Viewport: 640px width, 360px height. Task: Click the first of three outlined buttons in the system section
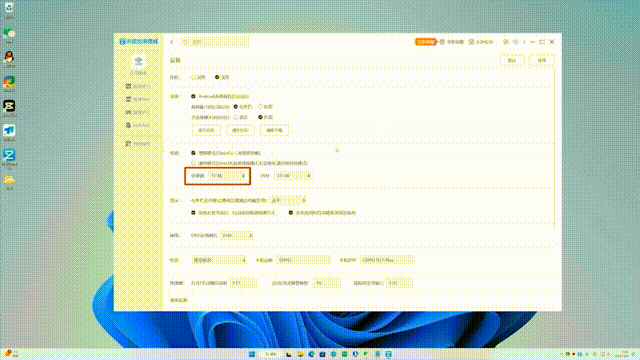click(206, 130)
